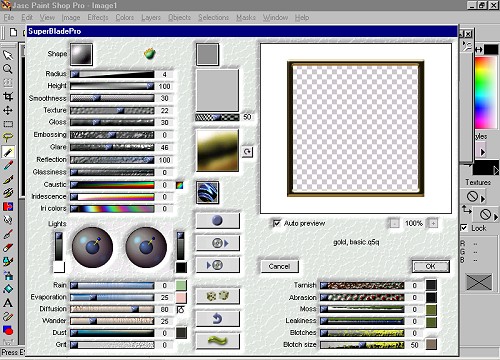
Task: Rotate the environment map
Action: point(247,152)
